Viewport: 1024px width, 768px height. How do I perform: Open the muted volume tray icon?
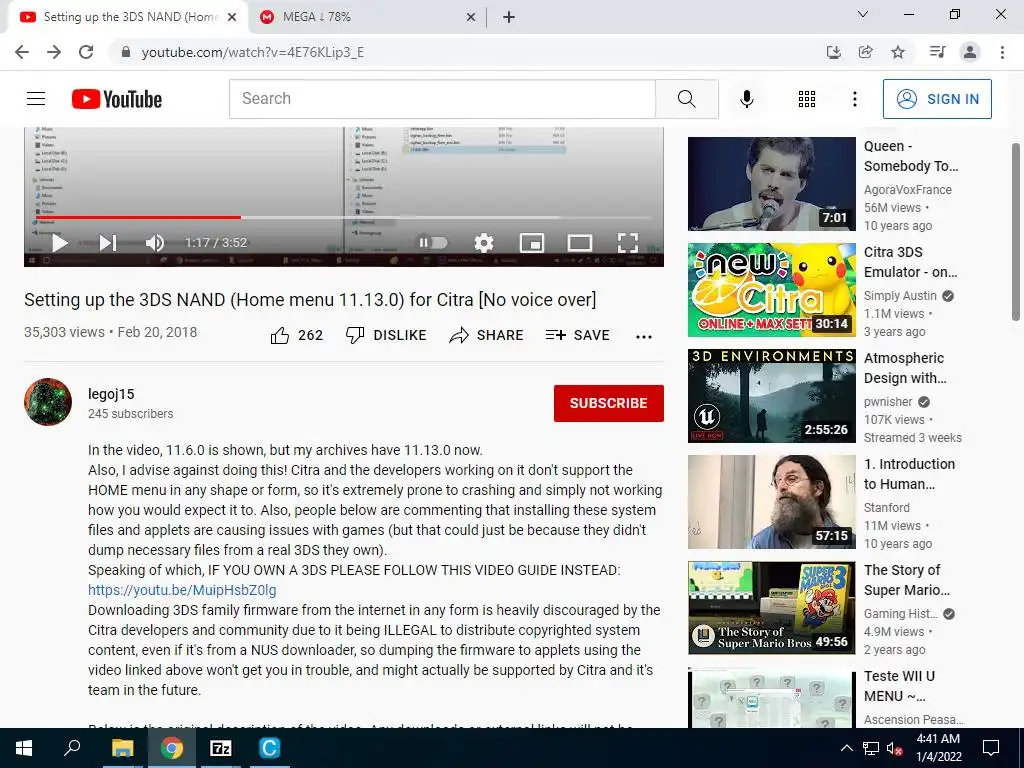click(x=894, y=748)
